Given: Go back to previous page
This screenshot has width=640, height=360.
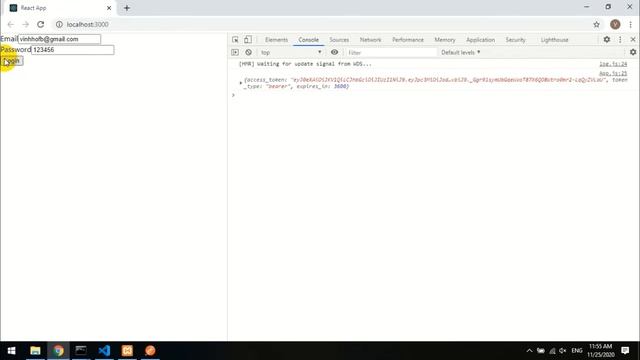Looking at the screenshot, I should (x=11, y=24).
